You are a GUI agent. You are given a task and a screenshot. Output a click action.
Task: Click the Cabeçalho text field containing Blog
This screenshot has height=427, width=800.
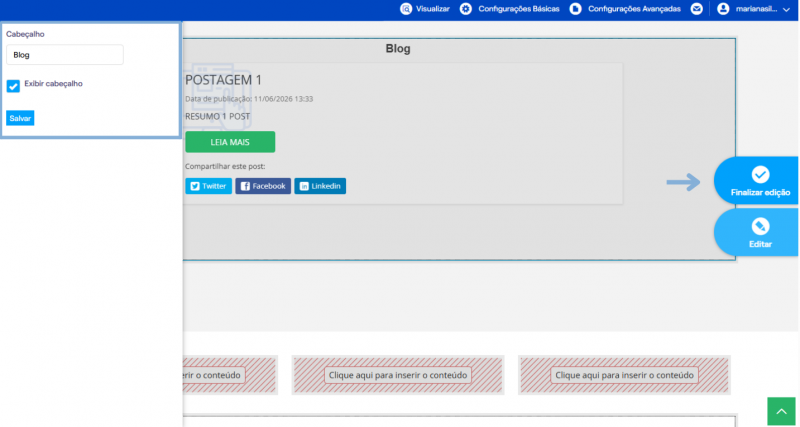click(x=65, y=55)
